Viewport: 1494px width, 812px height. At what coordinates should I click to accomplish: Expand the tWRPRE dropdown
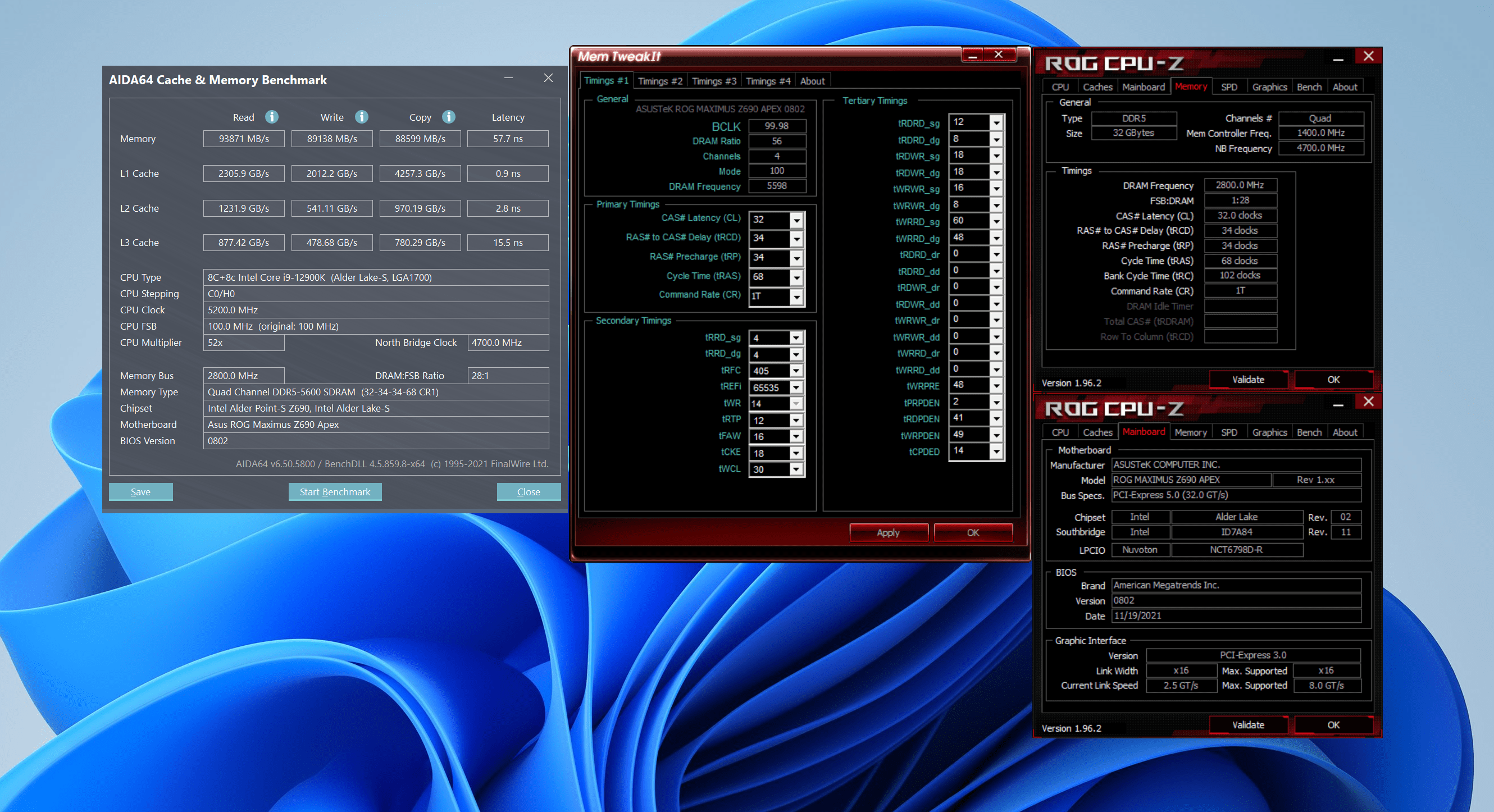pos(996,385)
